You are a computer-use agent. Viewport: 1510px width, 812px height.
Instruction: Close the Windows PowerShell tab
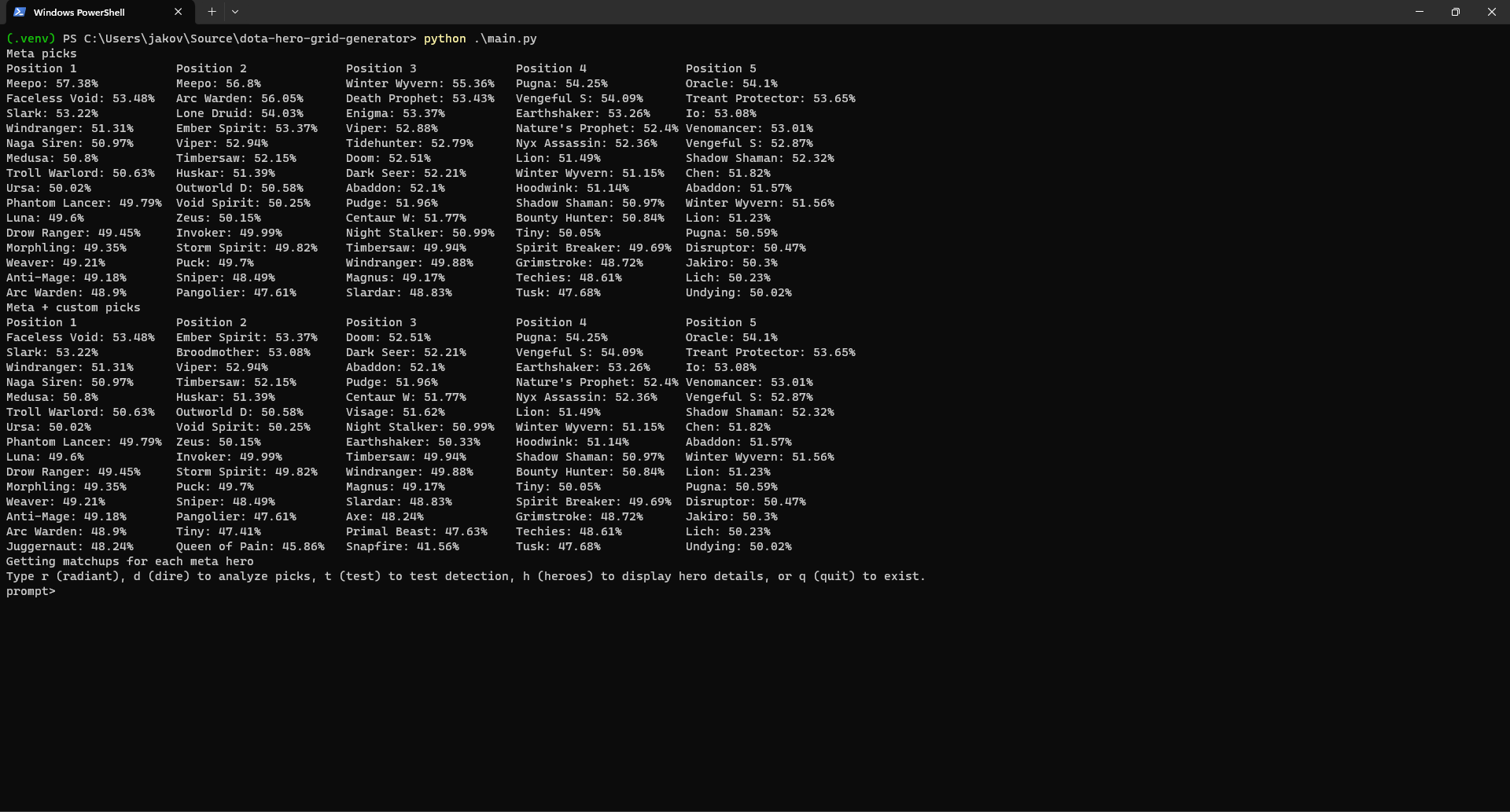[178, 12]
